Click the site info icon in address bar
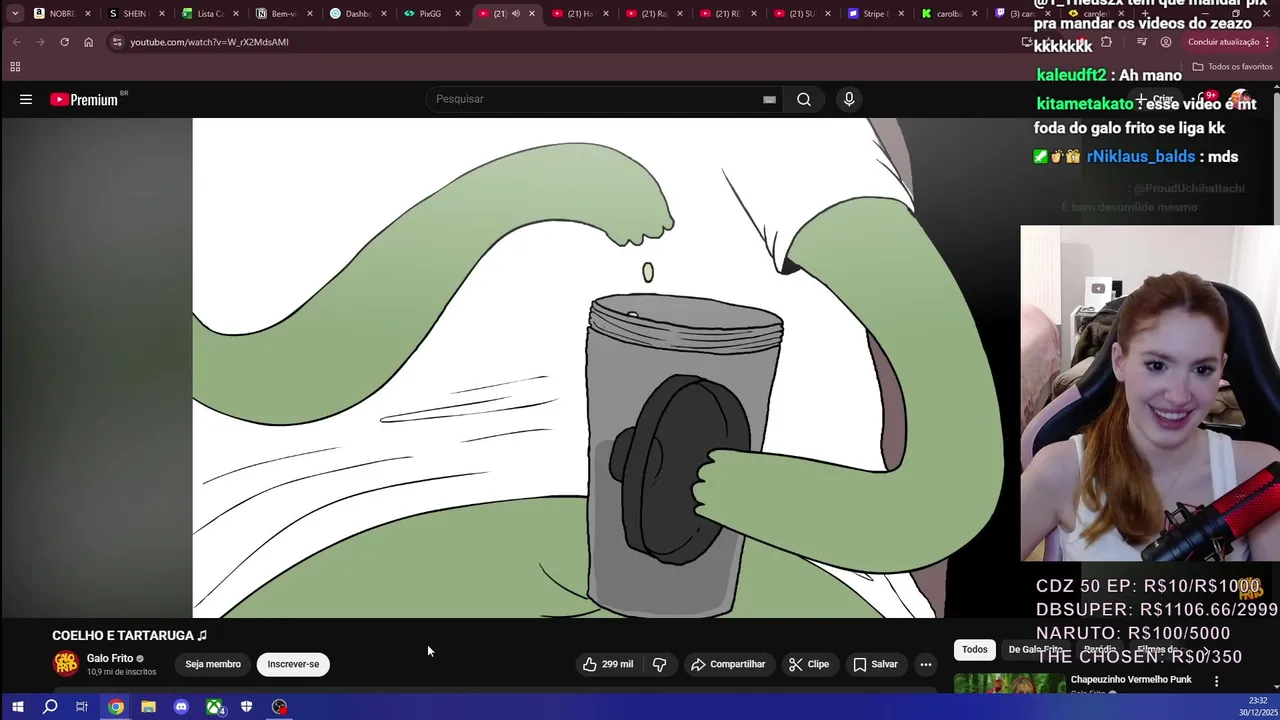This screenshot has width=1280, height=720. tap(117, 42)
